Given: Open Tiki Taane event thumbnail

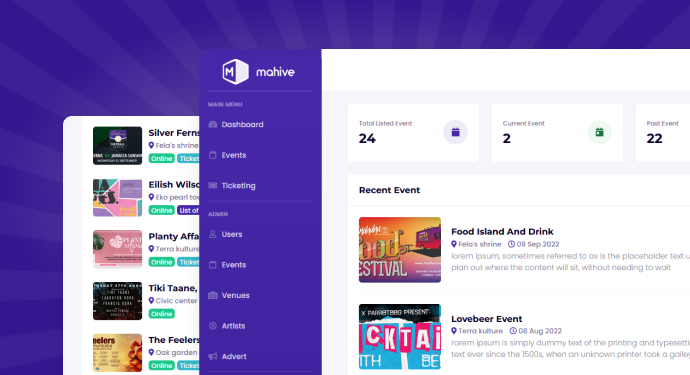Looking at the screenshot, I should tap(117, 301).
